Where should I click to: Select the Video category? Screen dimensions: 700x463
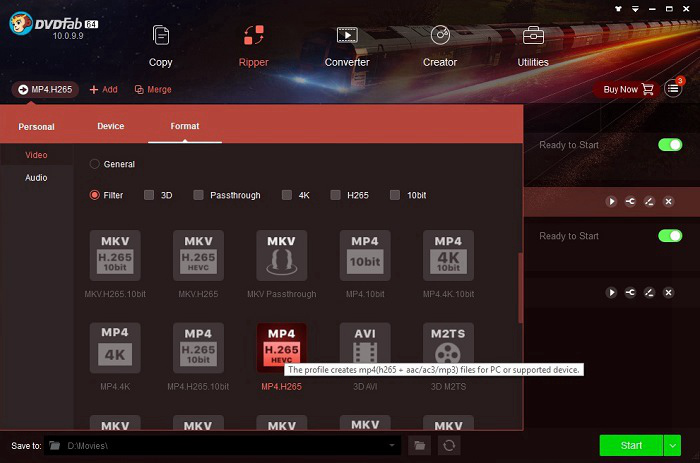(x=36, y=155)
